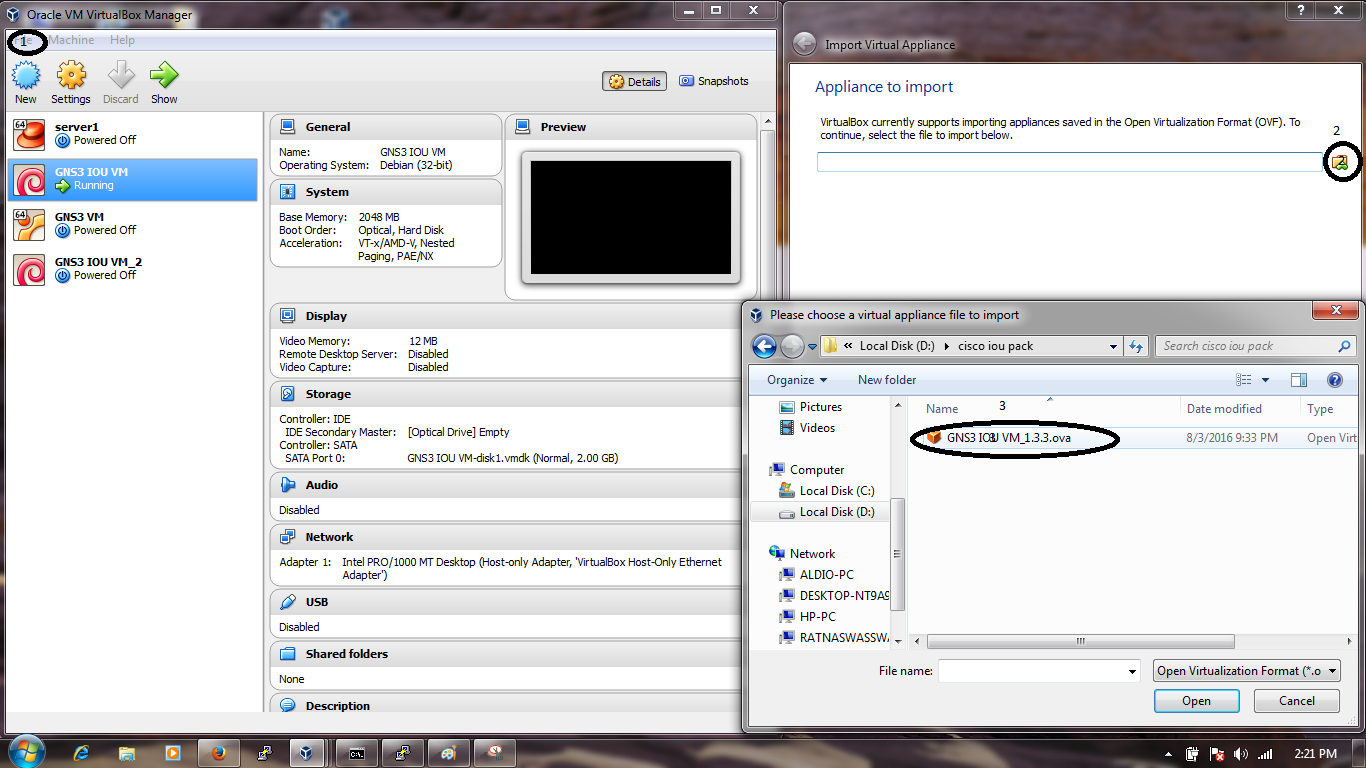Open Internet Explorer from the taskbar
This screenshot has height=768, width=1366.
82,753
